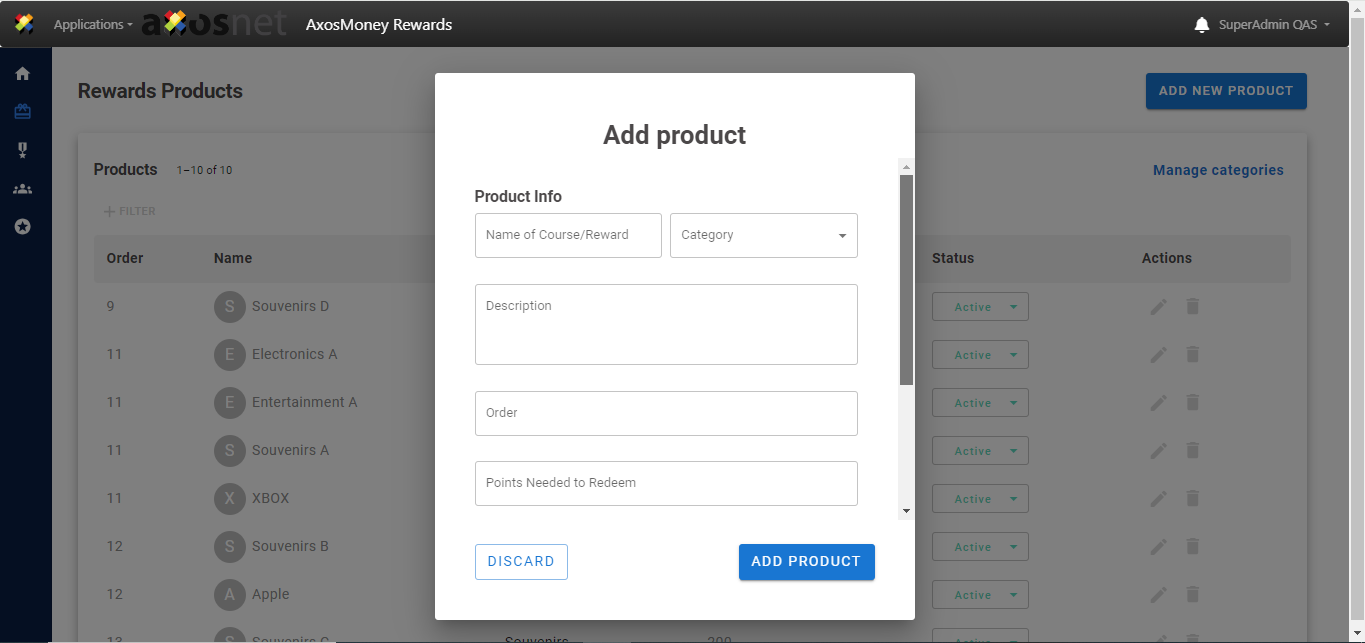The height and width of the screenshot is (643, 1365).
Task: Click the star badge sidebar icon
Action: pyautogui.click(x=22, y=227)
